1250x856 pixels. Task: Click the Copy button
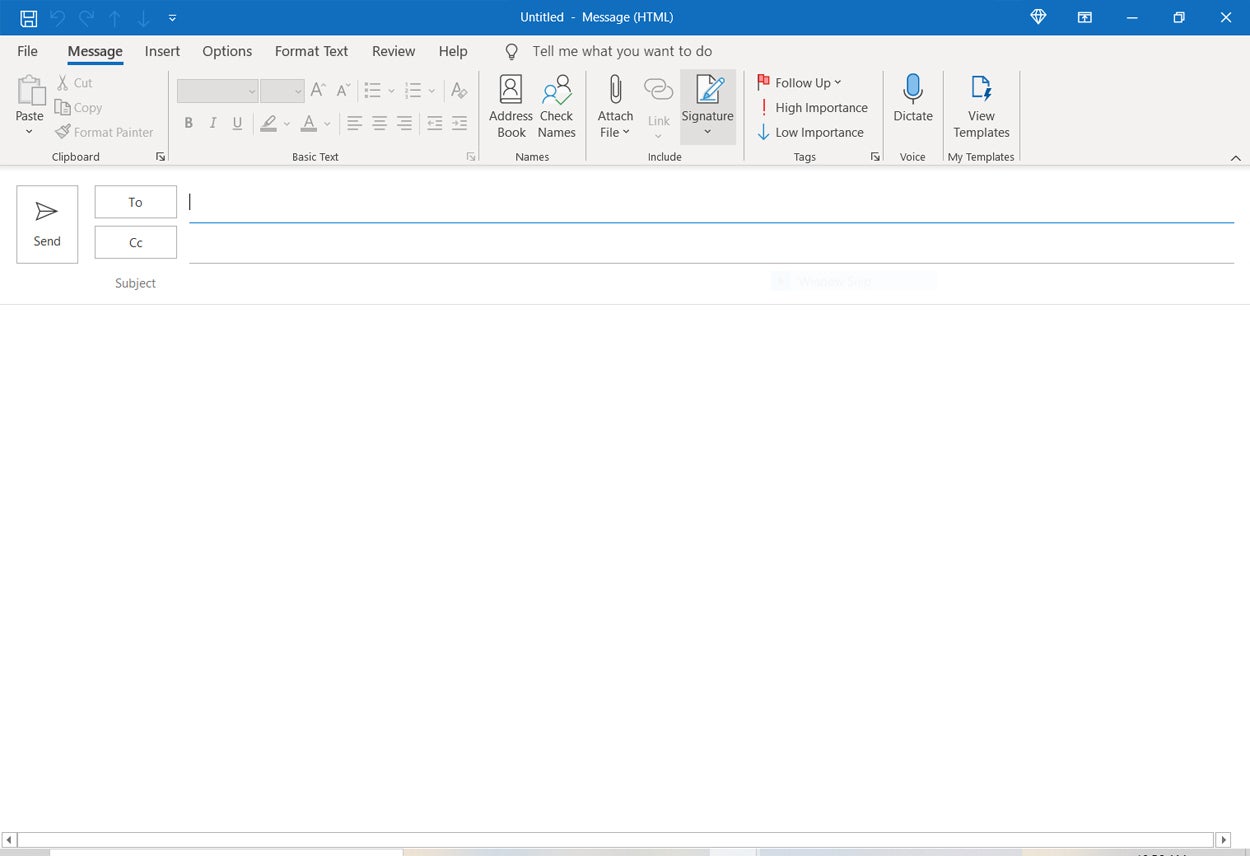click(79, 107)
